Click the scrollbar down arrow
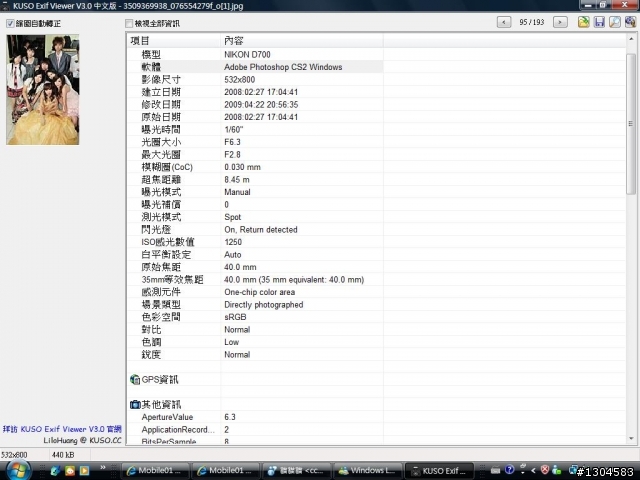This screenshot has height=480, width=640. [x=631, y=439]
